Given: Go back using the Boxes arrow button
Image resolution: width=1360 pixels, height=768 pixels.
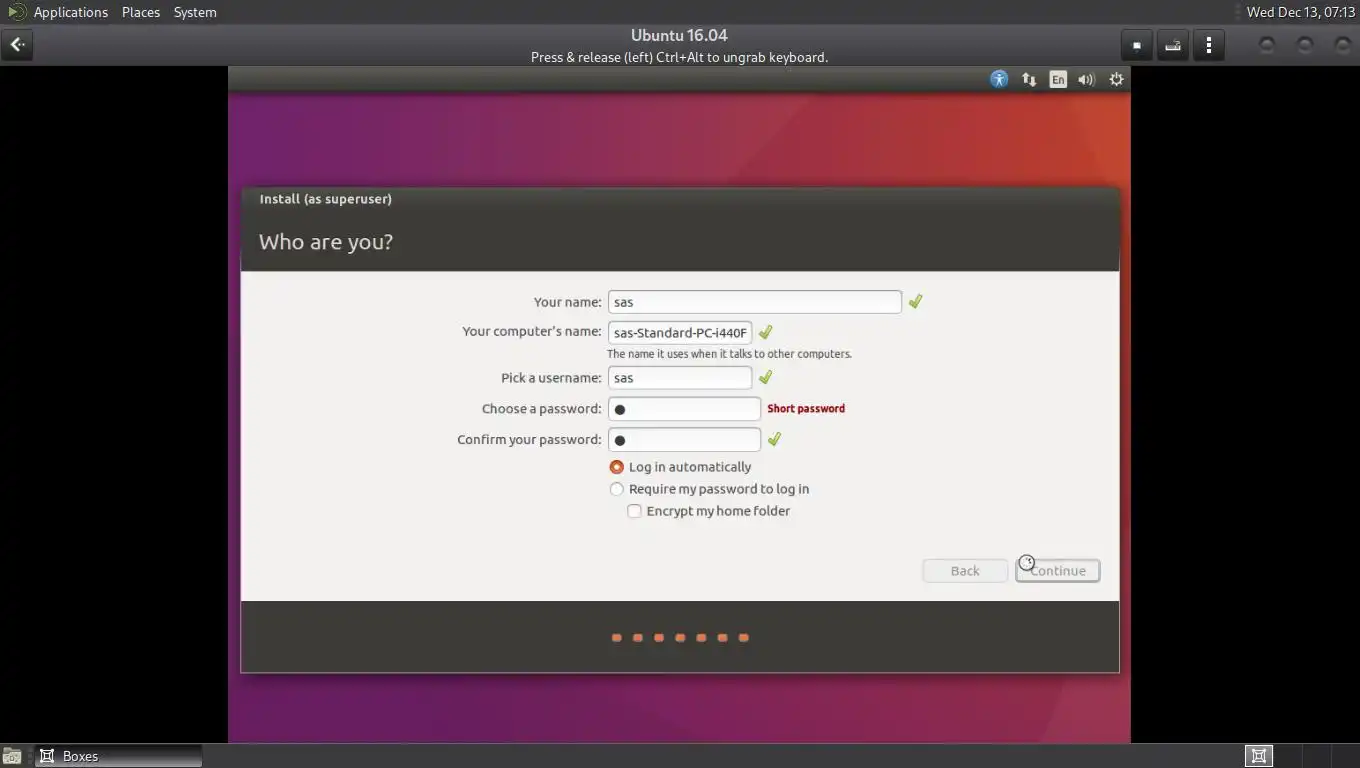Looking at the screenshot, I should click(17, 45).
